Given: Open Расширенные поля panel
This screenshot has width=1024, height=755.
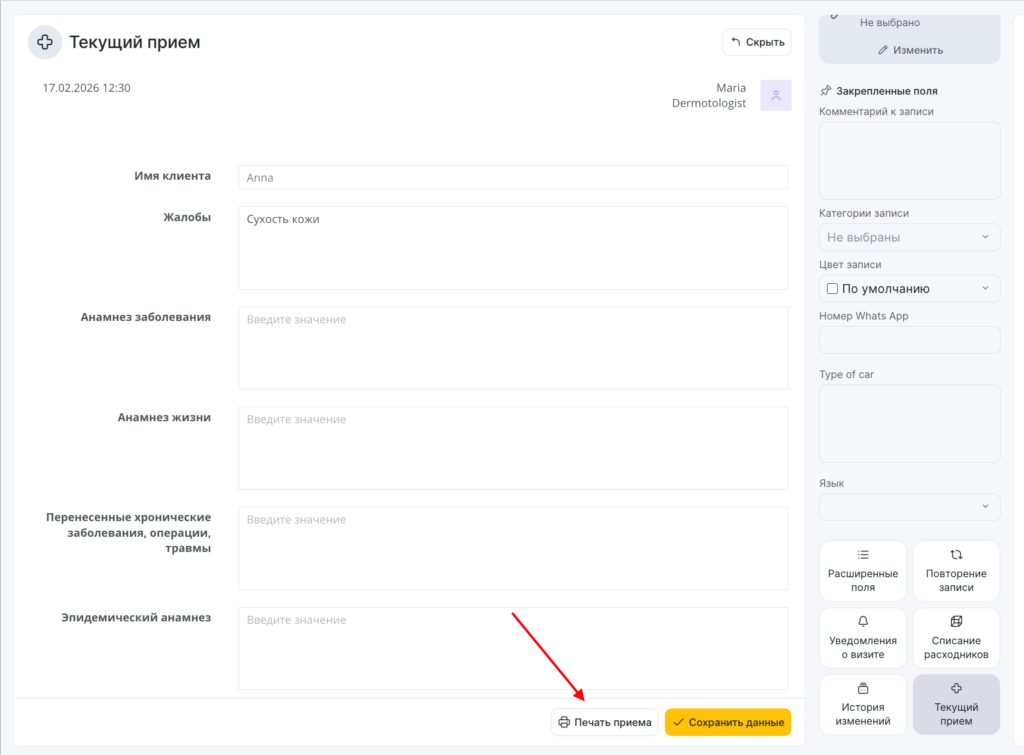Looking at the screenshot, I should (862, 571).
